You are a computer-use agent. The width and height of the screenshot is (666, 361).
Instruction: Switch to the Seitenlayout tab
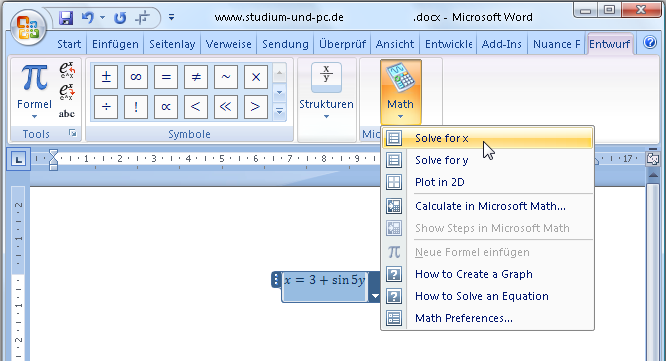pos(172,44)
